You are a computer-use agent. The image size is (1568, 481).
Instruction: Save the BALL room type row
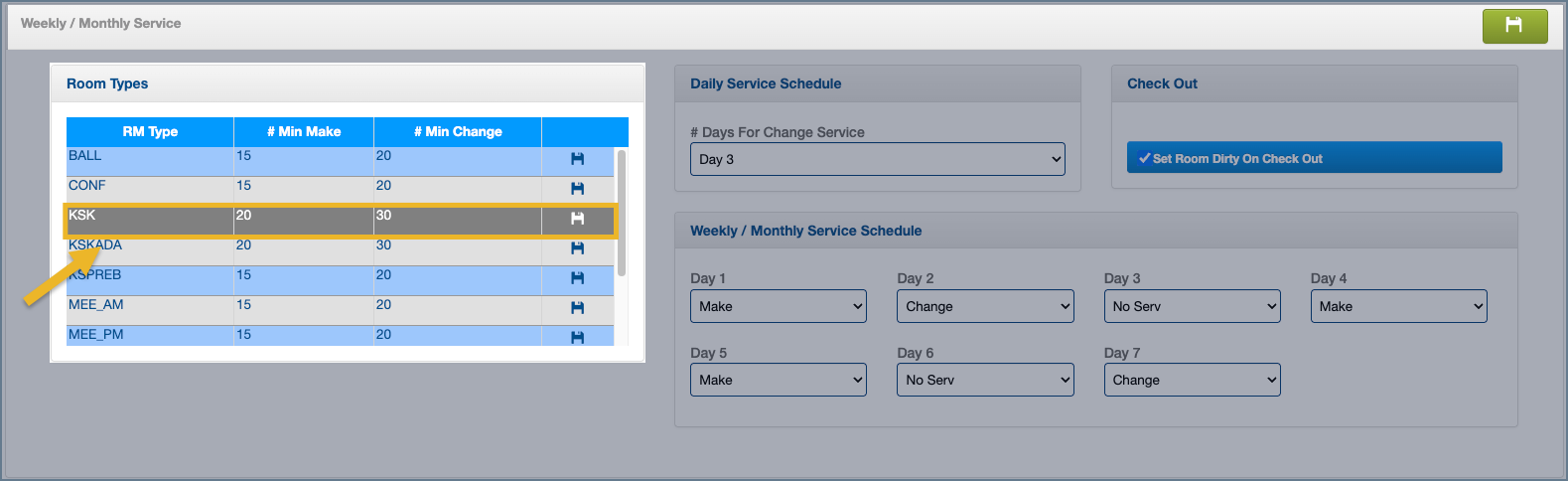click(x=577, y=159)
